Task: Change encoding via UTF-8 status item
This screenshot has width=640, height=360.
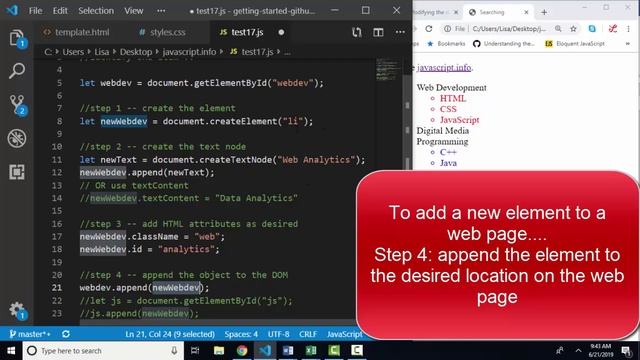Action: (278, 334)
